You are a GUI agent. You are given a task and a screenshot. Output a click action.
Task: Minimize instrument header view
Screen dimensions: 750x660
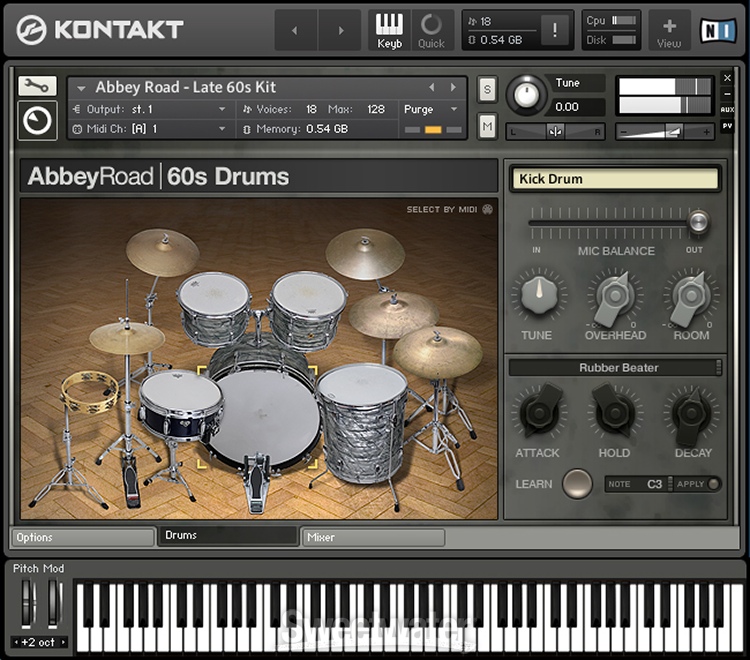tap(727, 94)
